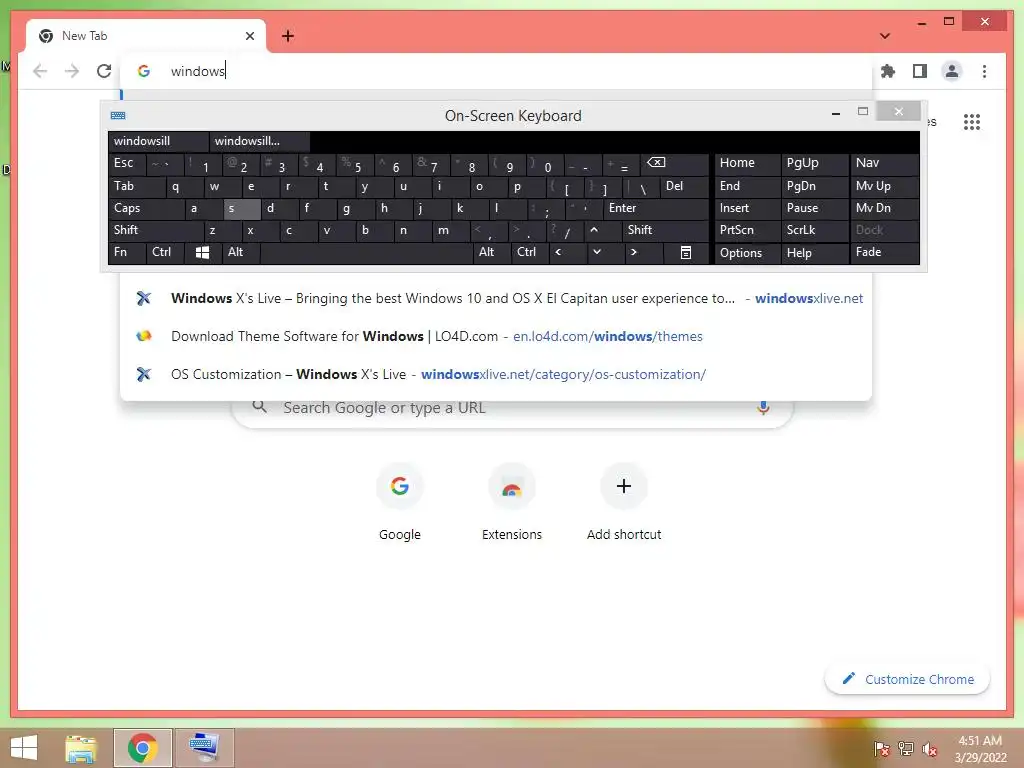
Task: Click the back navigation arrow
Action: point(40,71)
